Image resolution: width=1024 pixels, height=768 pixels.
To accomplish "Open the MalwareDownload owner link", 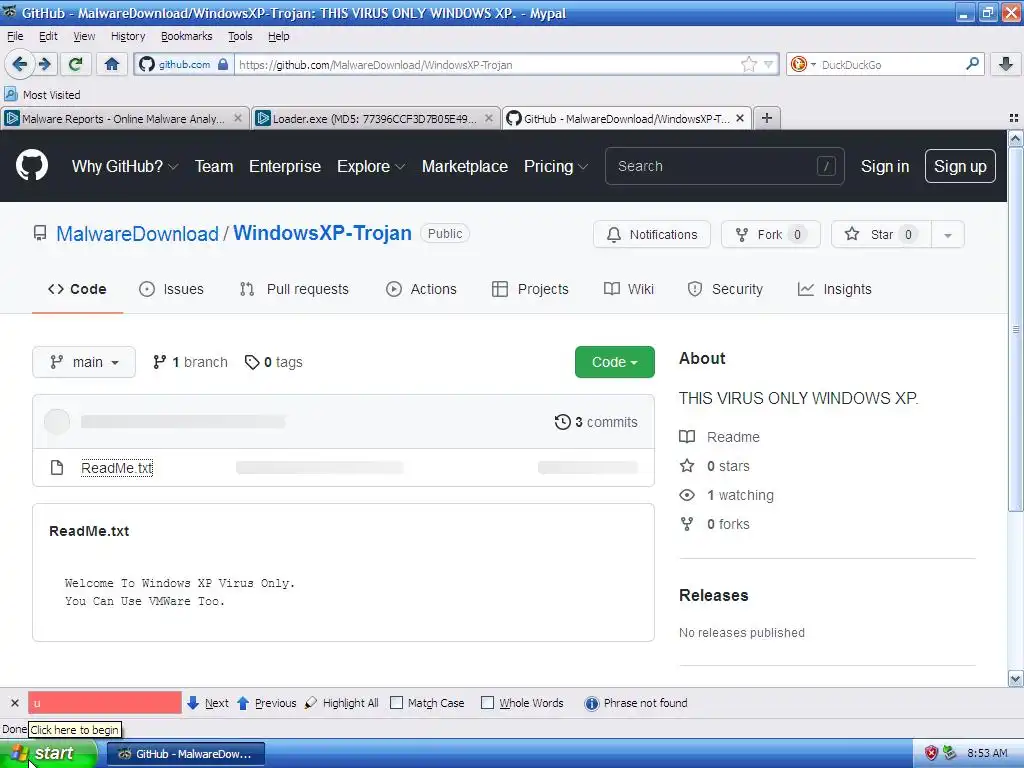I will [x=137, y=234].
